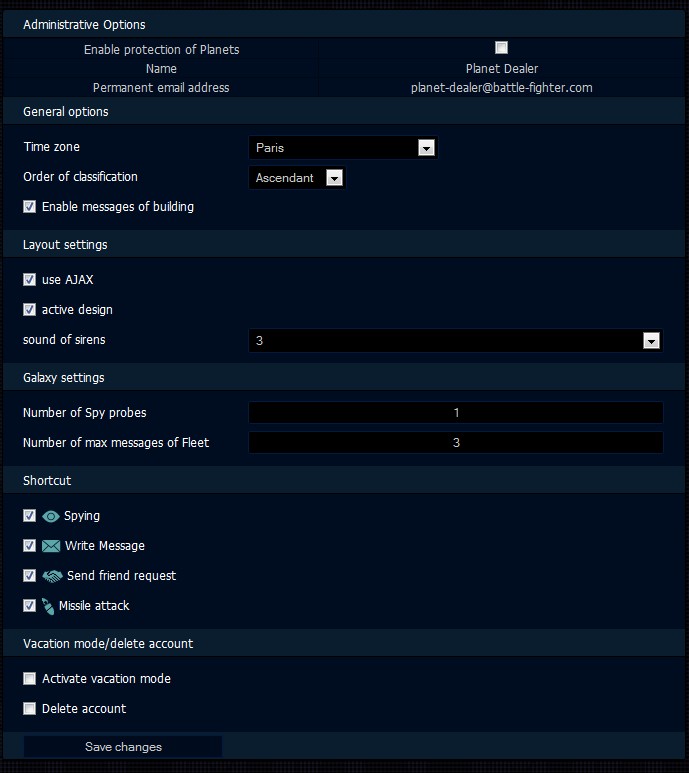Disable the use AJAX option
689x773 pixels.
pyautogui.click(x=29, y=280)
